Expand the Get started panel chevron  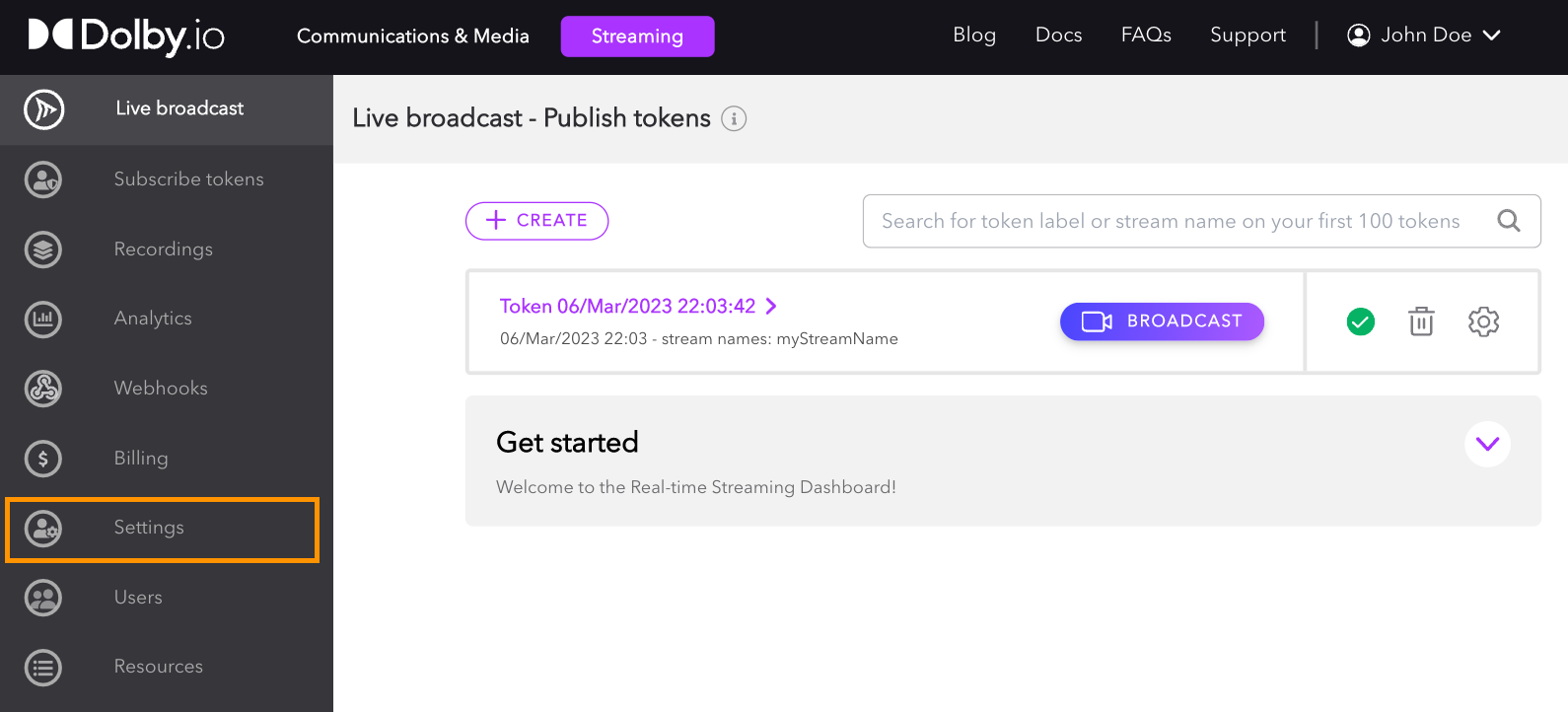[x=1487, y=444]
